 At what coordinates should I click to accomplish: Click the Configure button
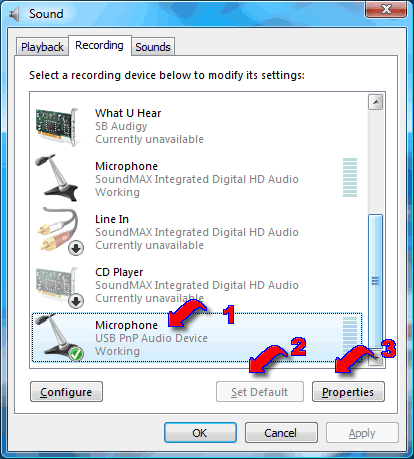pos(66,392)
